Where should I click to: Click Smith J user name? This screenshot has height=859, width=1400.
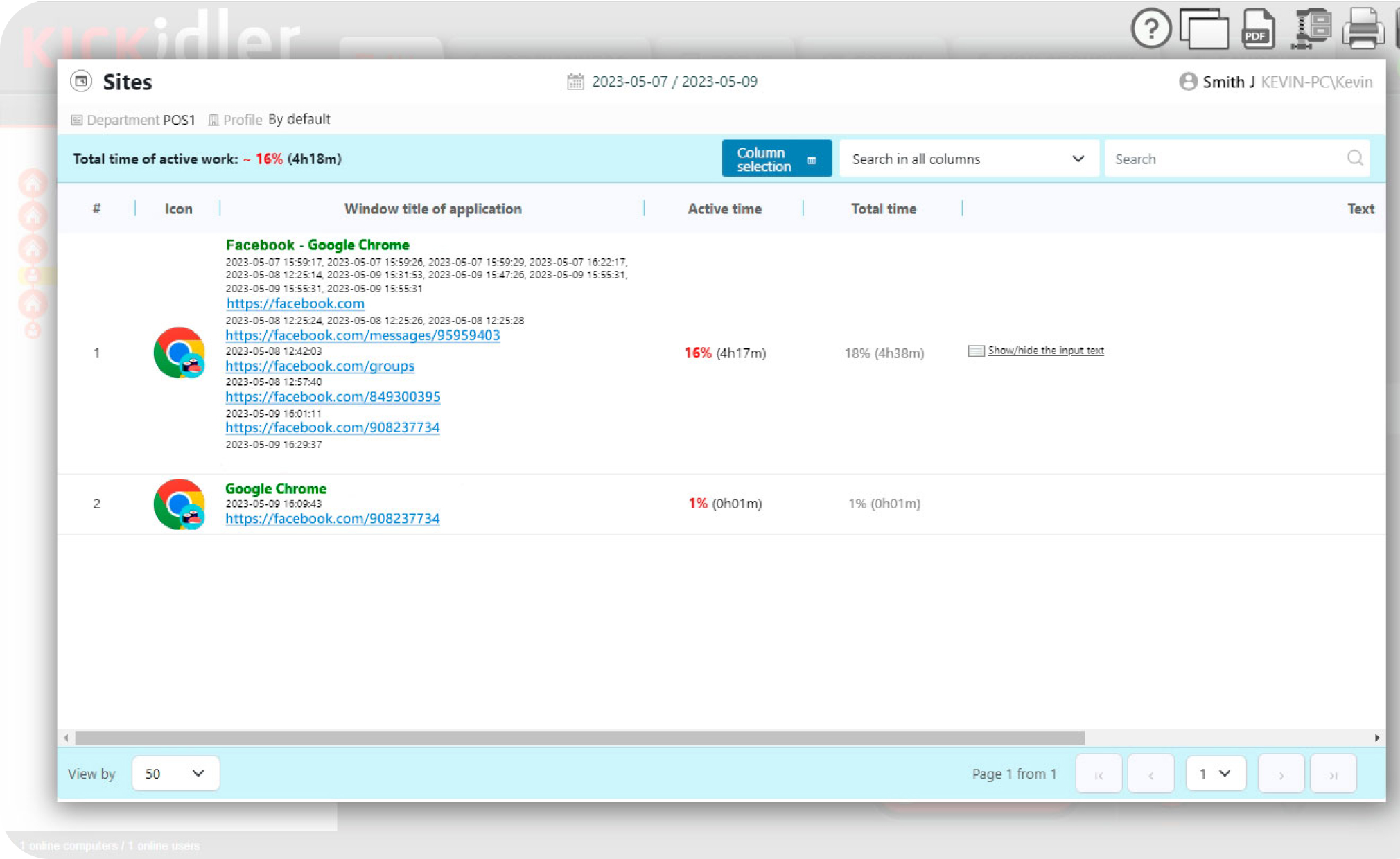click(1229, 82)
